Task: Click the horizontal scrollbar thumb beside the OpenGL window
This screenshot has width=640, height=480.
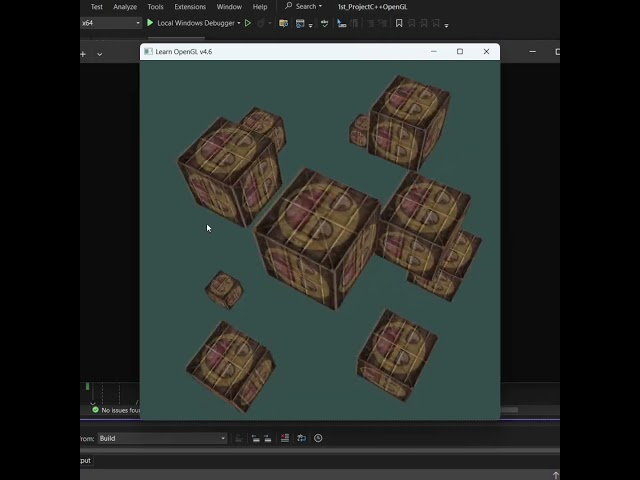Action: click(x=510, y=410)
